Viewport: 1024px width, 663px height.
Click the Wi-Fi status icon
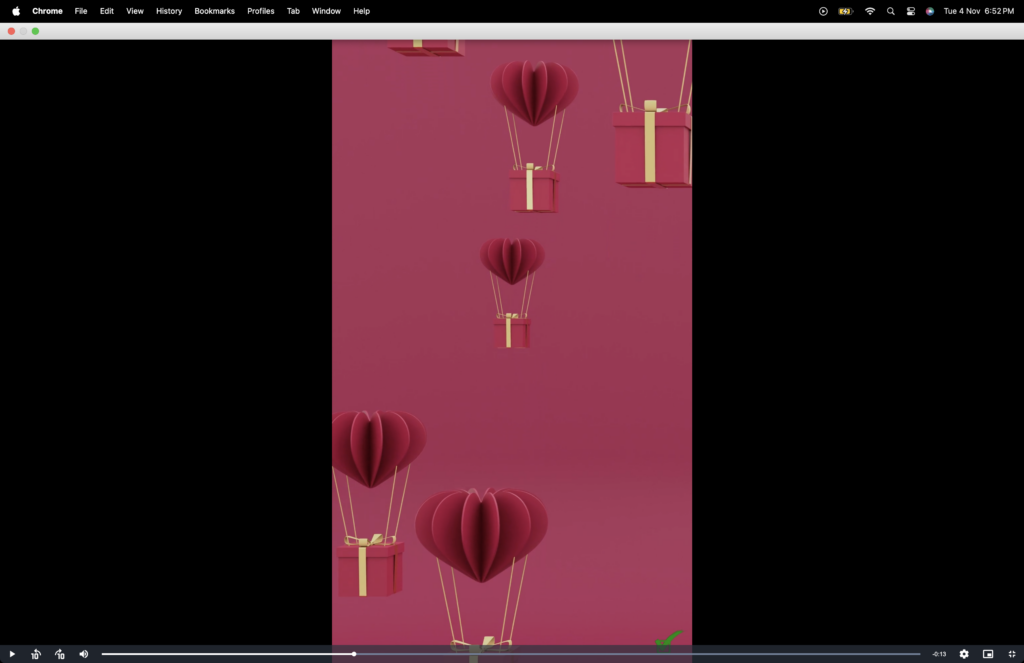870,11
